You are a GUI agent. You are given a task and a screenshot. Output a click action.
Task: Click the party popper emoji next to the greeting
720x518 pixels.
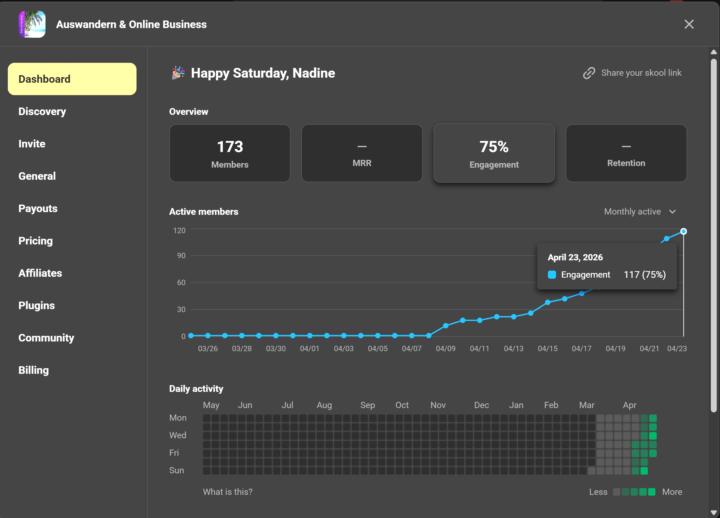(178, 73)
